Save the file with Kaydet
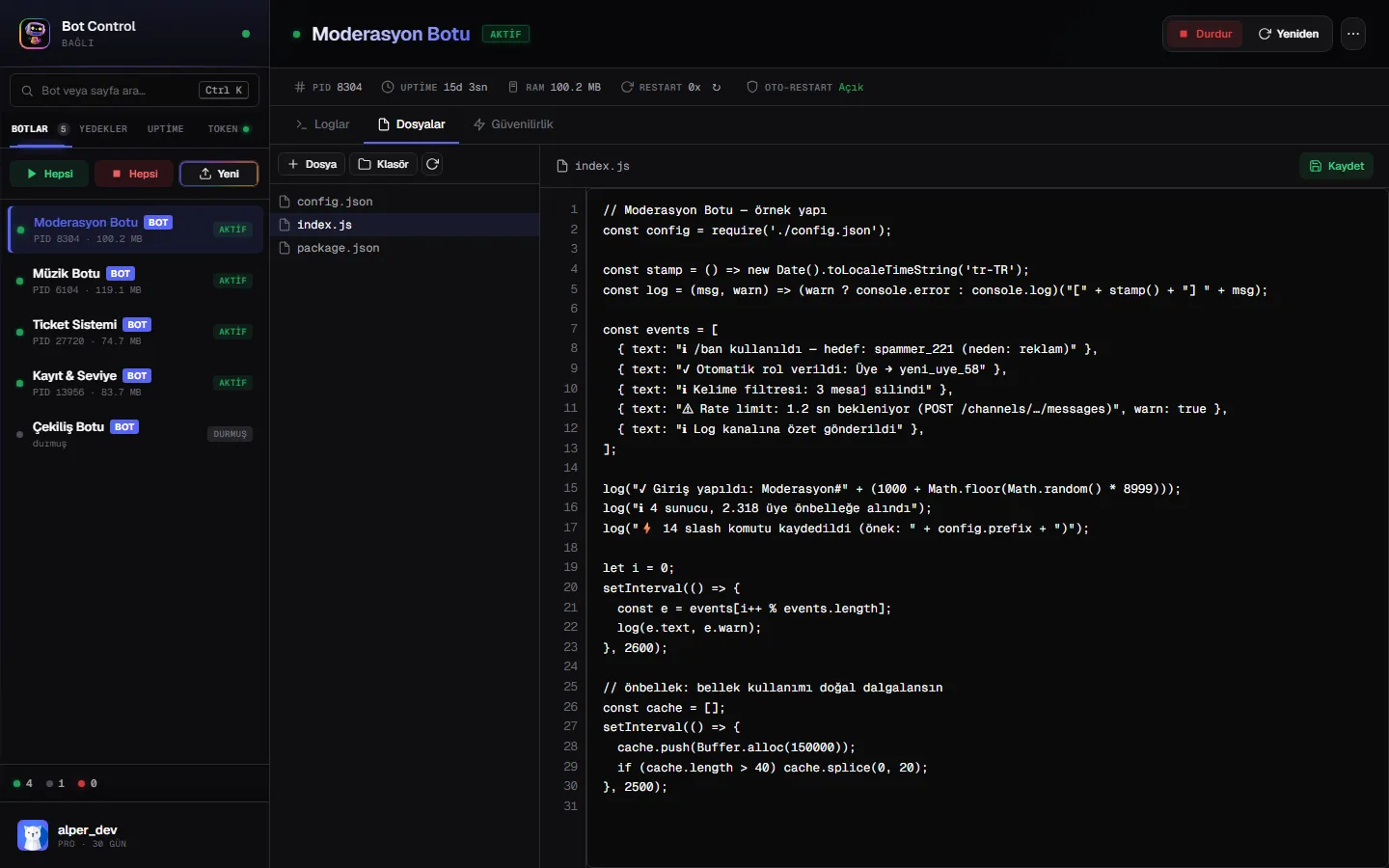Viewport: 1389px width, 868px height. [x=1337, y=166]
